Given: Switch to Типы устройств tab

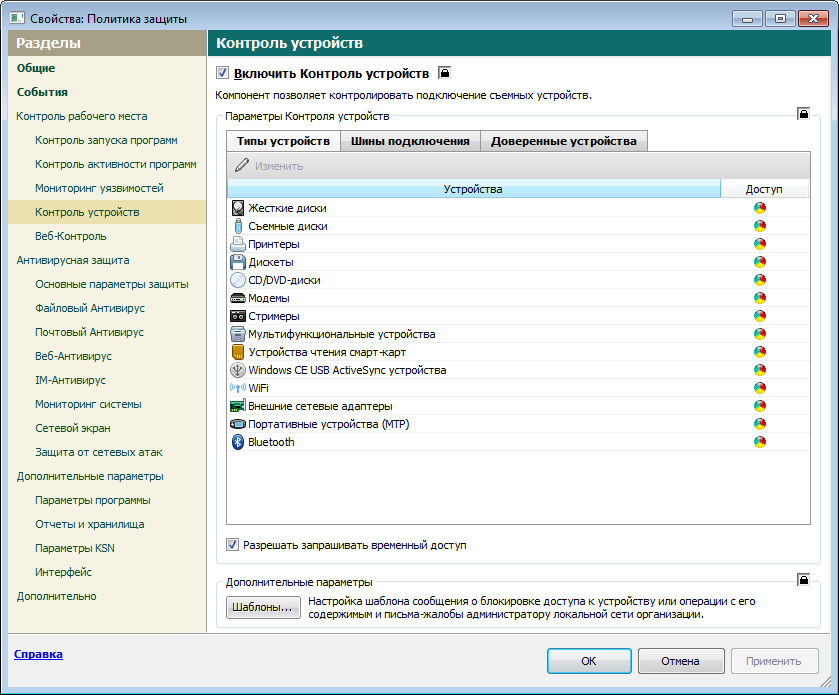Looking at the screenshot, I should click(x=283, y=141).
